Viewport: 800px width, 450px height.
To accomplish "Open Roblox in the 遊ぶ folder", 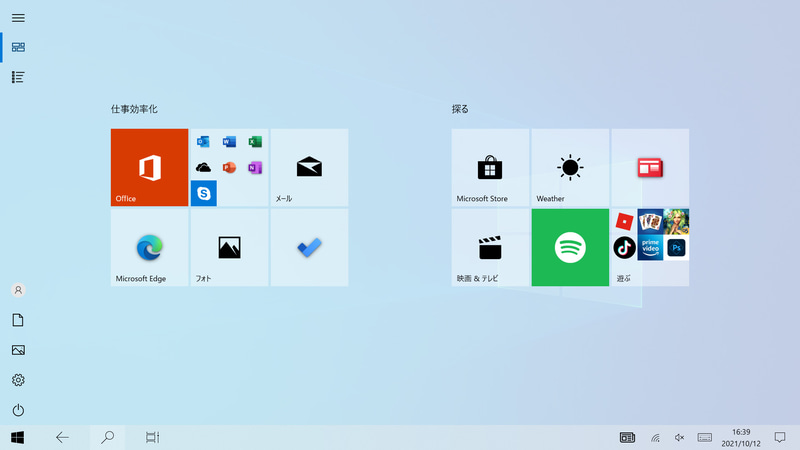I will 624,221.
